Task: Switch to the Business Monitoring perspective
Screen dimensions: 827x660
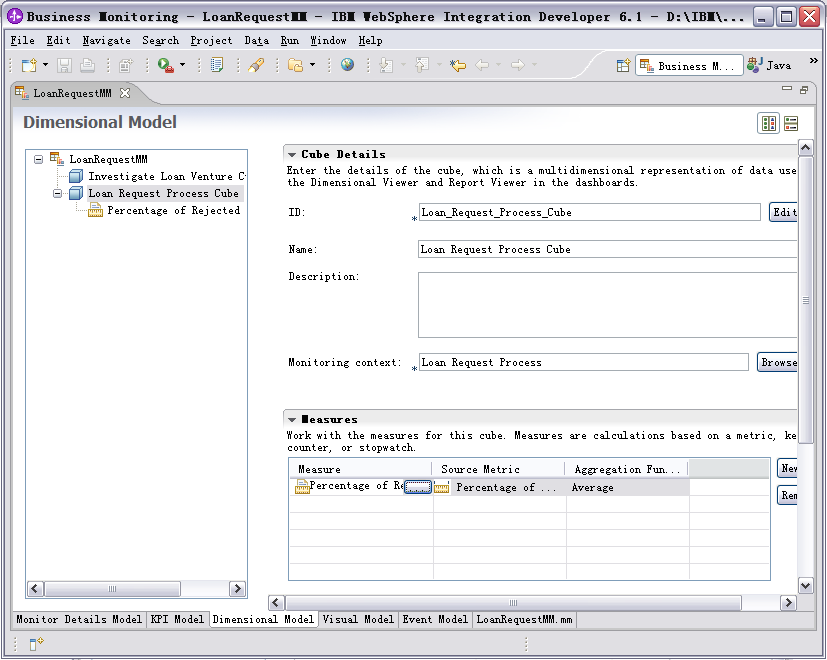Action: pyautogui.click(x=689, y=65)
